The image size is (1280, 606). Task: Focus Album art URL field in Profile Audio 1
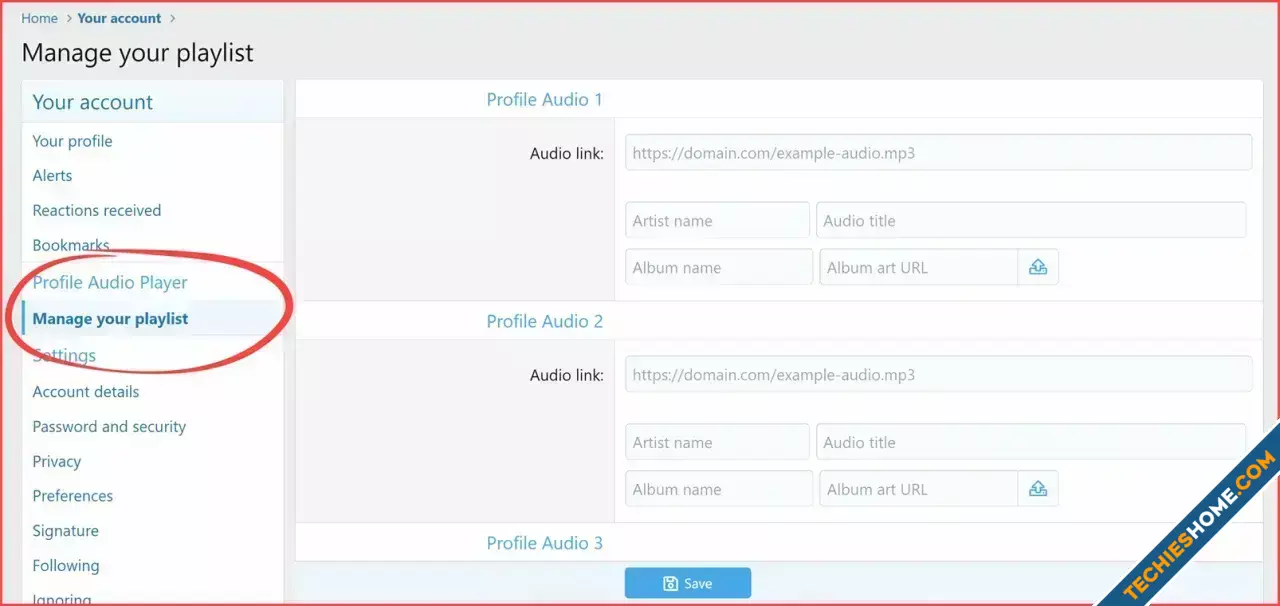coord(919,267)
